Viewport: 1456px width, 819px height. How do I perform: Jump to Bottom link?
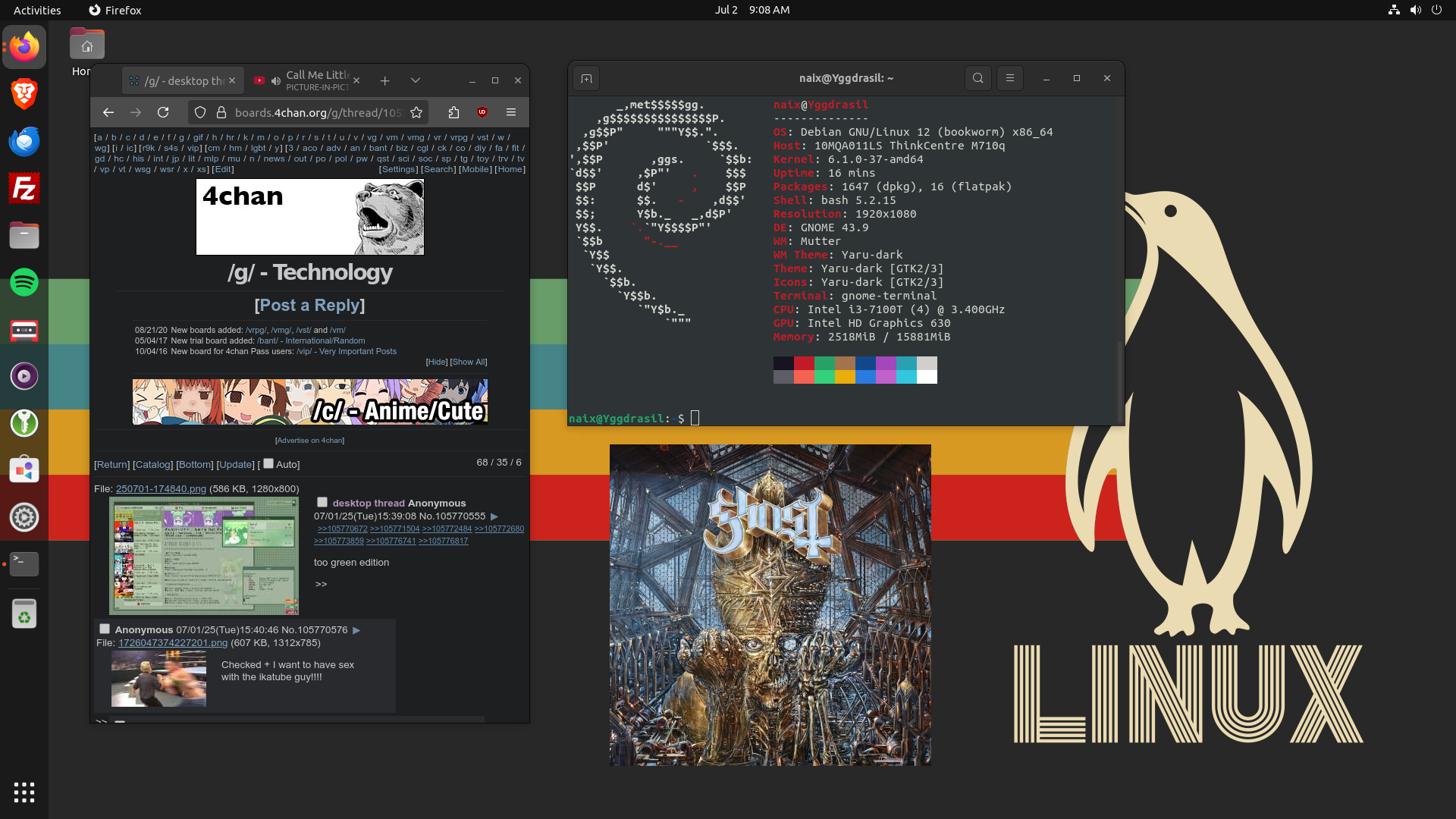(x=196, y=465)
